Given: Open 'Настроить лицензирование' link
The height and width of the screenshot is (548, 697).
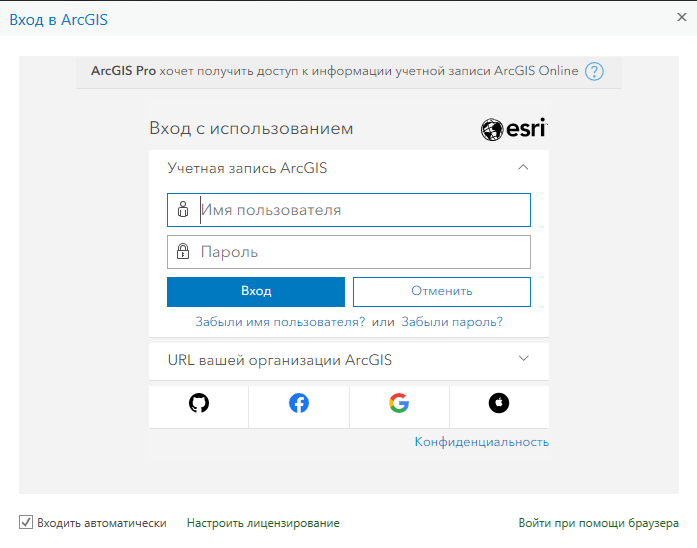Looking at the screenshot, I should [263, 523].
